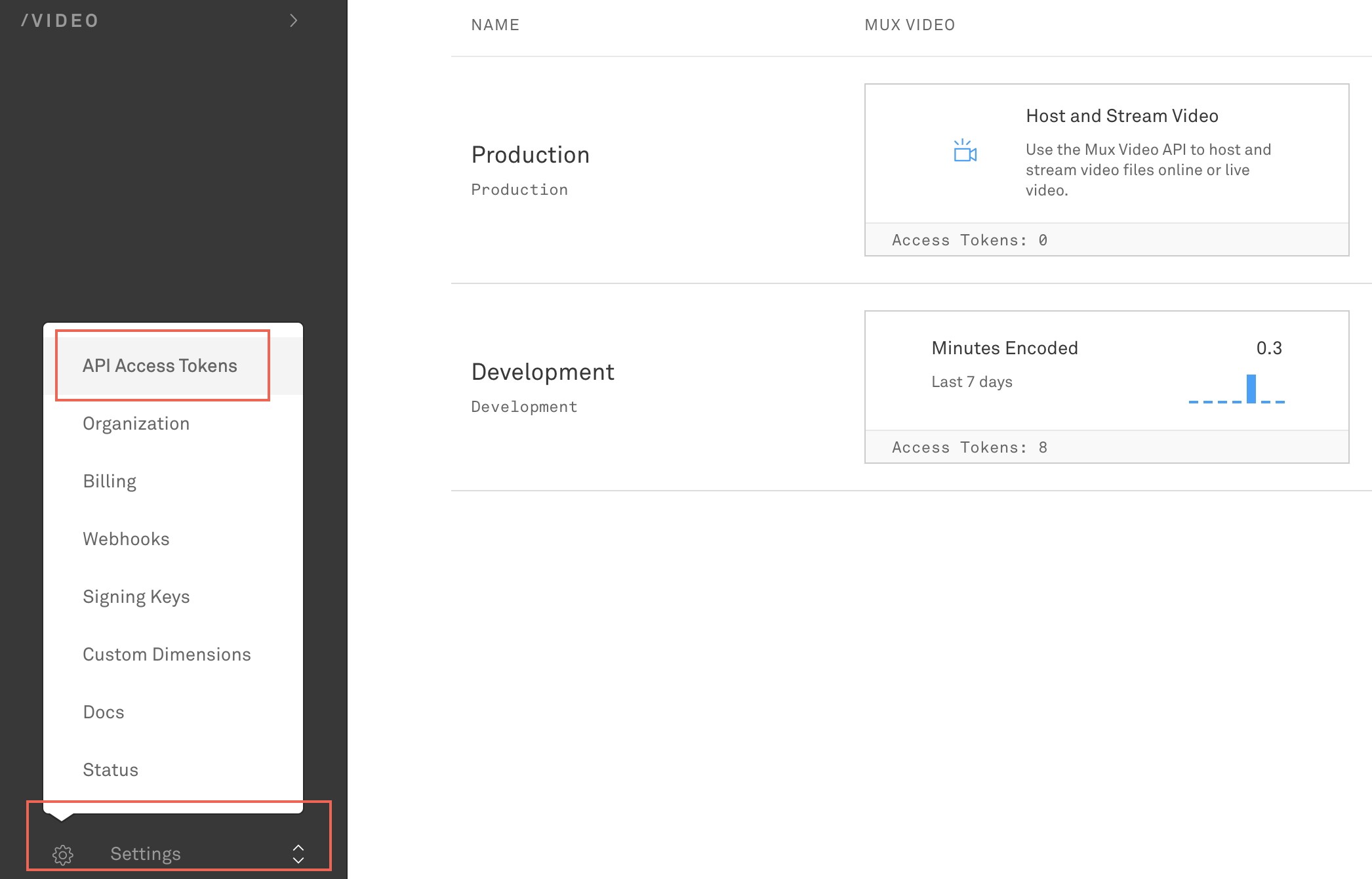Click the Host and Stream Video heading
This screenshot has width=1372, height=879.
click(1122, 116)
